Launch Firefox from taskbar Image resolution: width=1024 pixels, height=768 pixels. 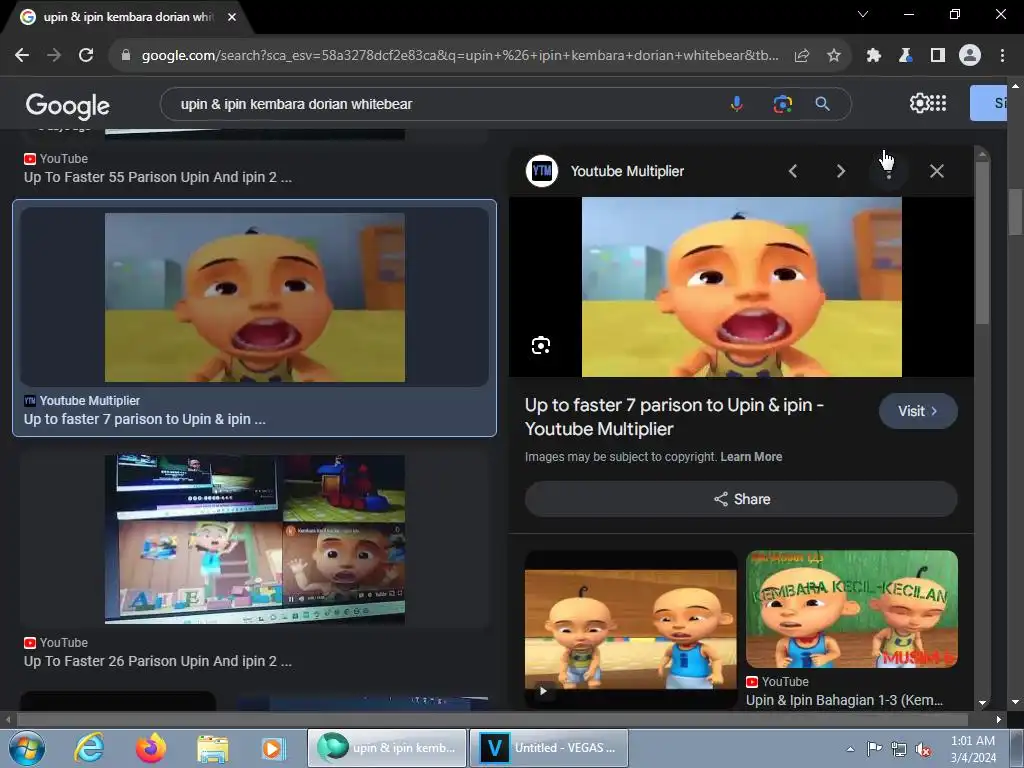(151, 748)
